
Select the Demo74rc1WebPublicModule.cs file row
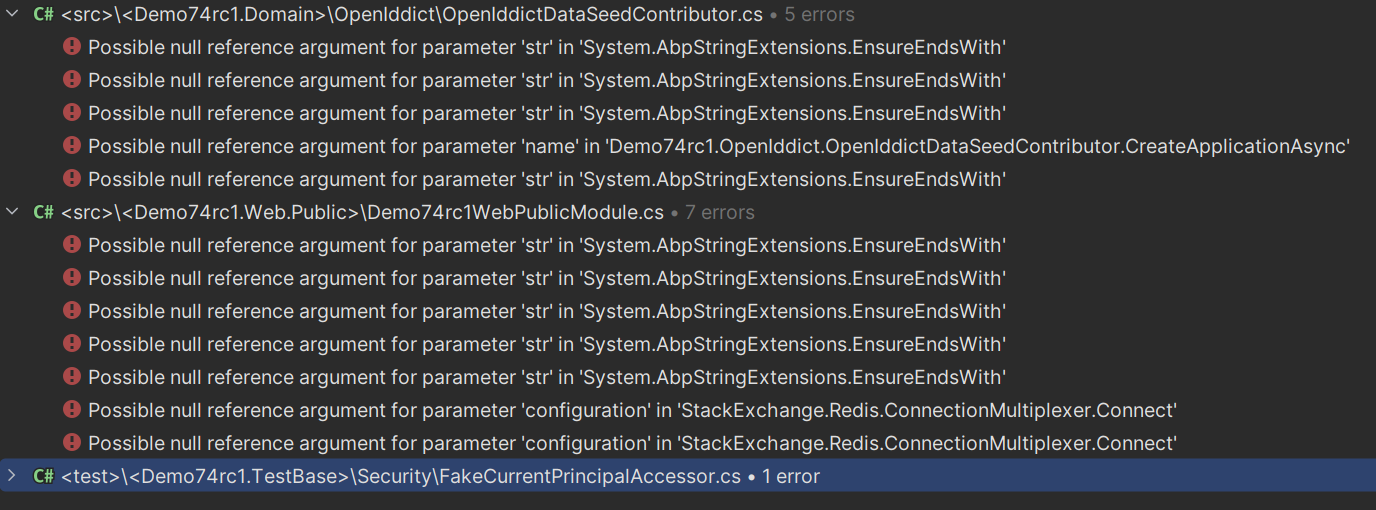(x=362, y=213)
